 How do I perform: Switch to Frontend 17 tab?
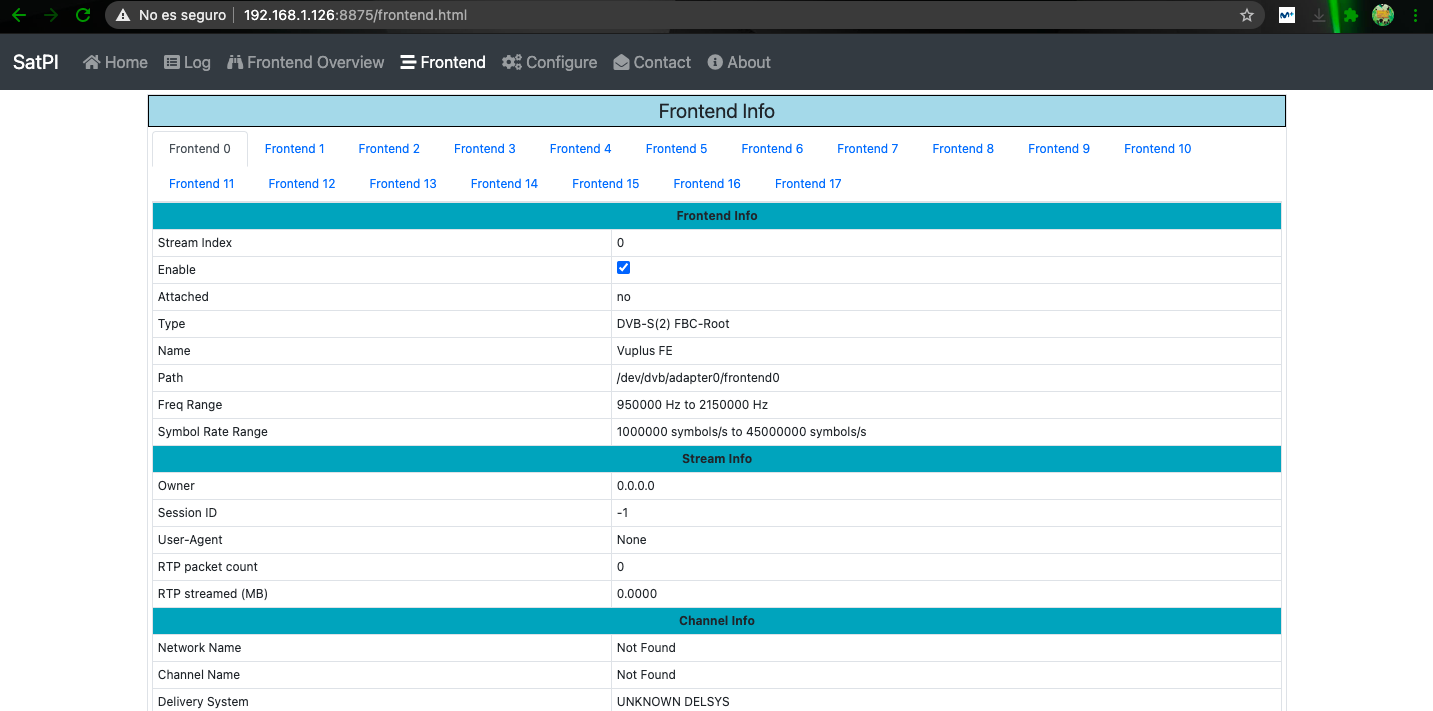coord(807,184)
